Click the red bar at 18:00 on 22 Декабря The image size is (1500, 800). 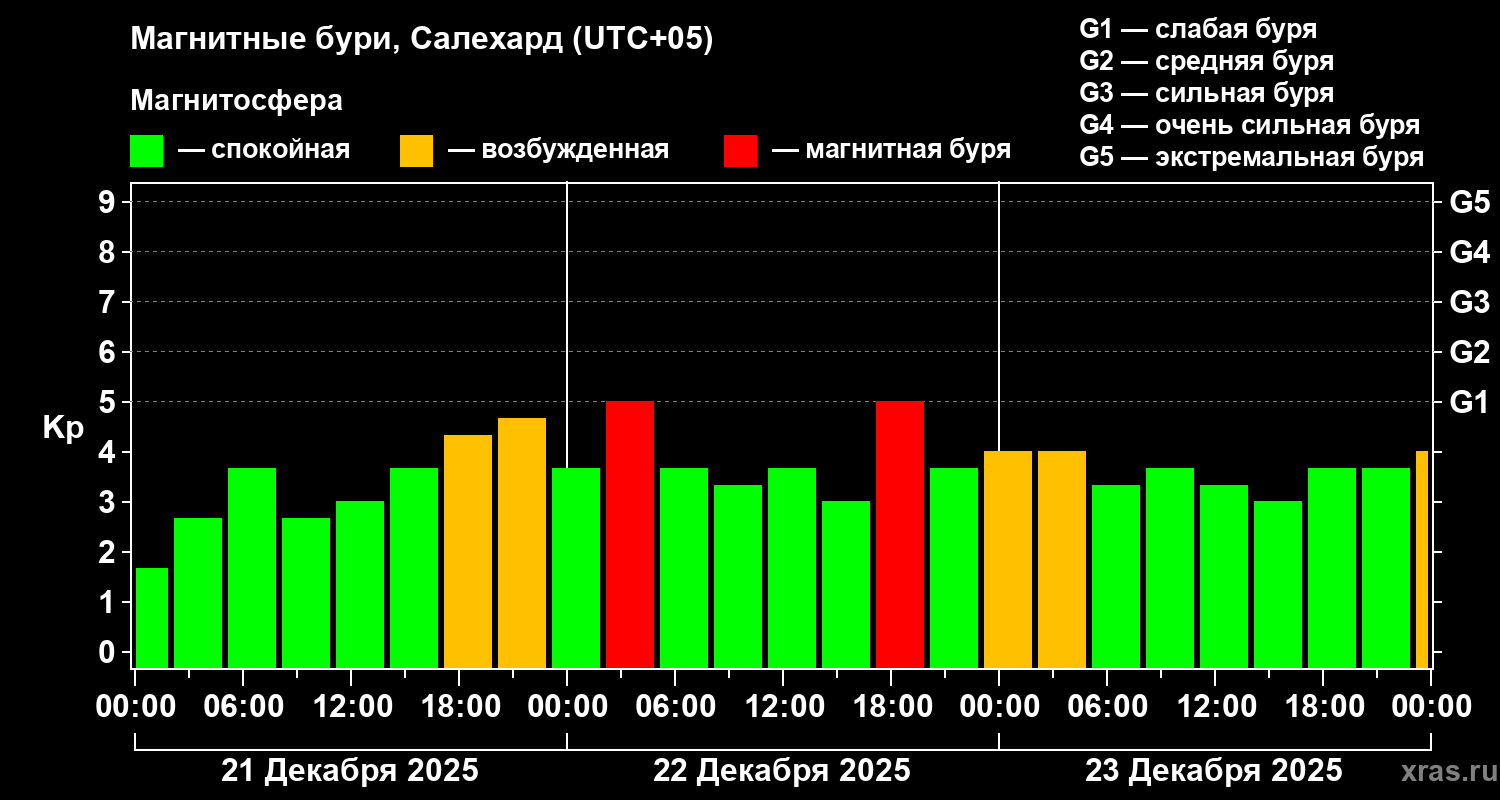tap(900, 534)
